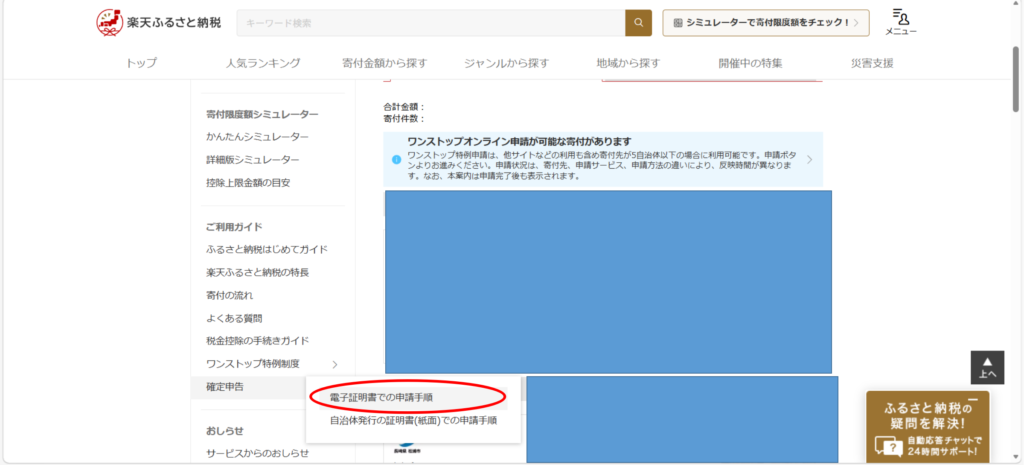Click the blue info icon in the notice
Screen dimensions: 1024x465
(x=396, y=159)
